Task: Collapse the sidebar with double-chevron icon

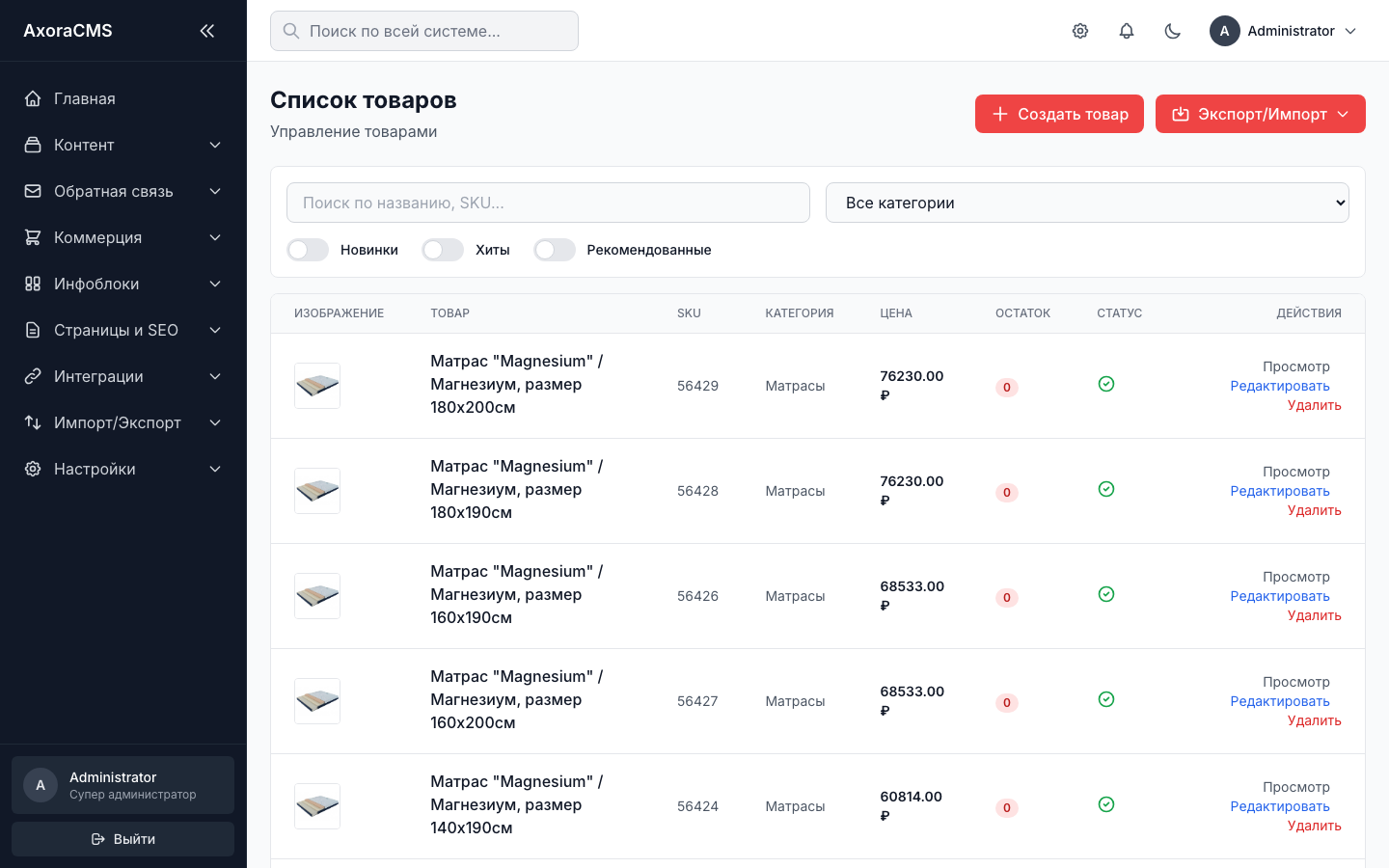Action: (206, 31)
